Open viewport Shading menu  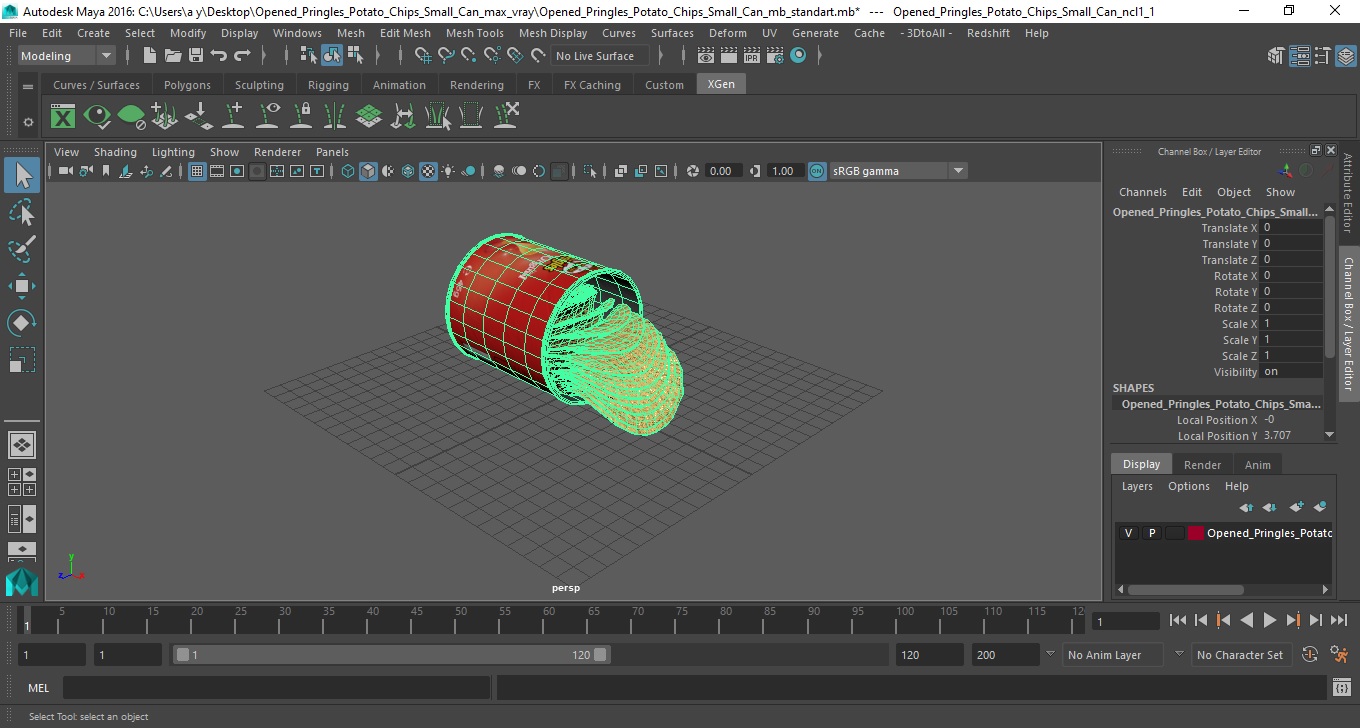[115, 152]
